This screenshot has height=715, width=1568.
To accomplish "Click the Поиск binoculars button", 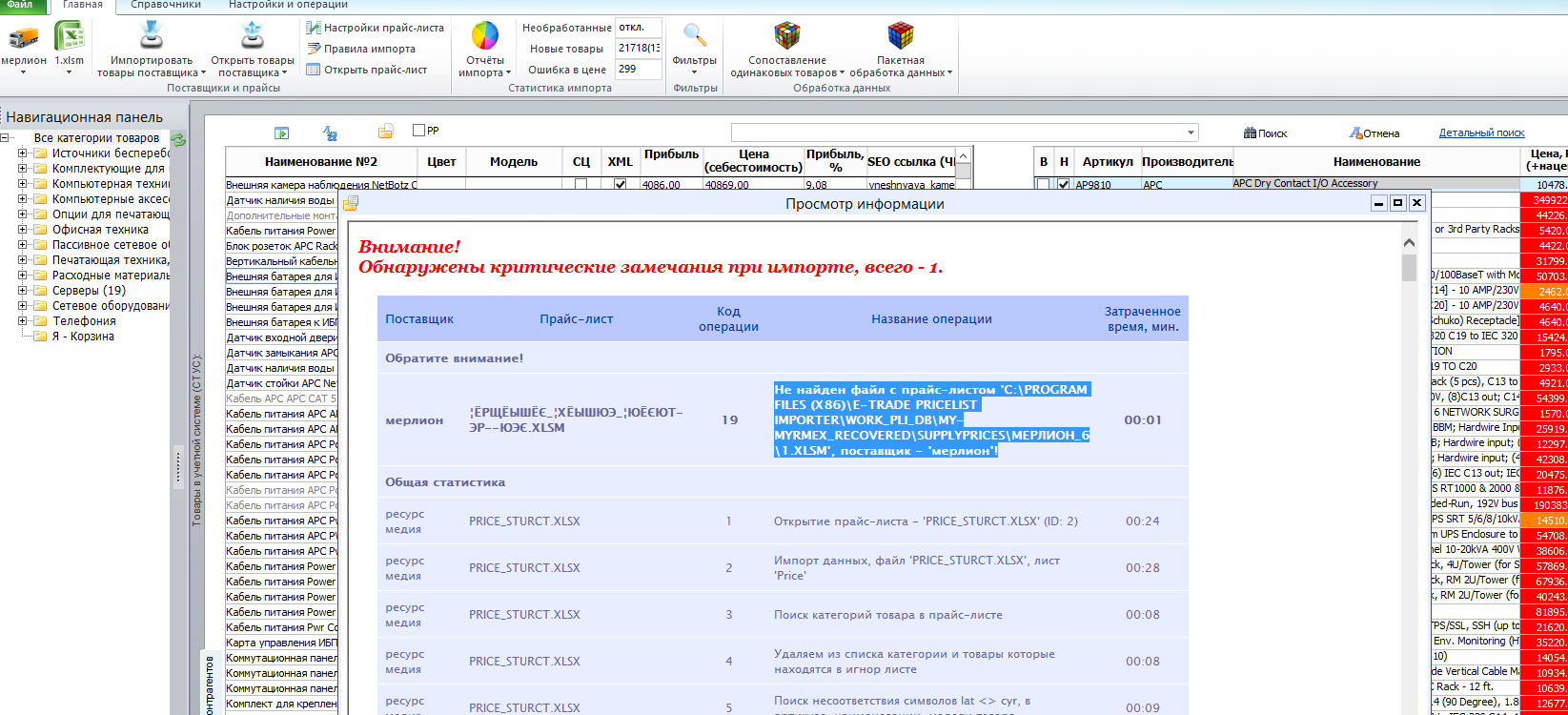I will [1265, 133].
